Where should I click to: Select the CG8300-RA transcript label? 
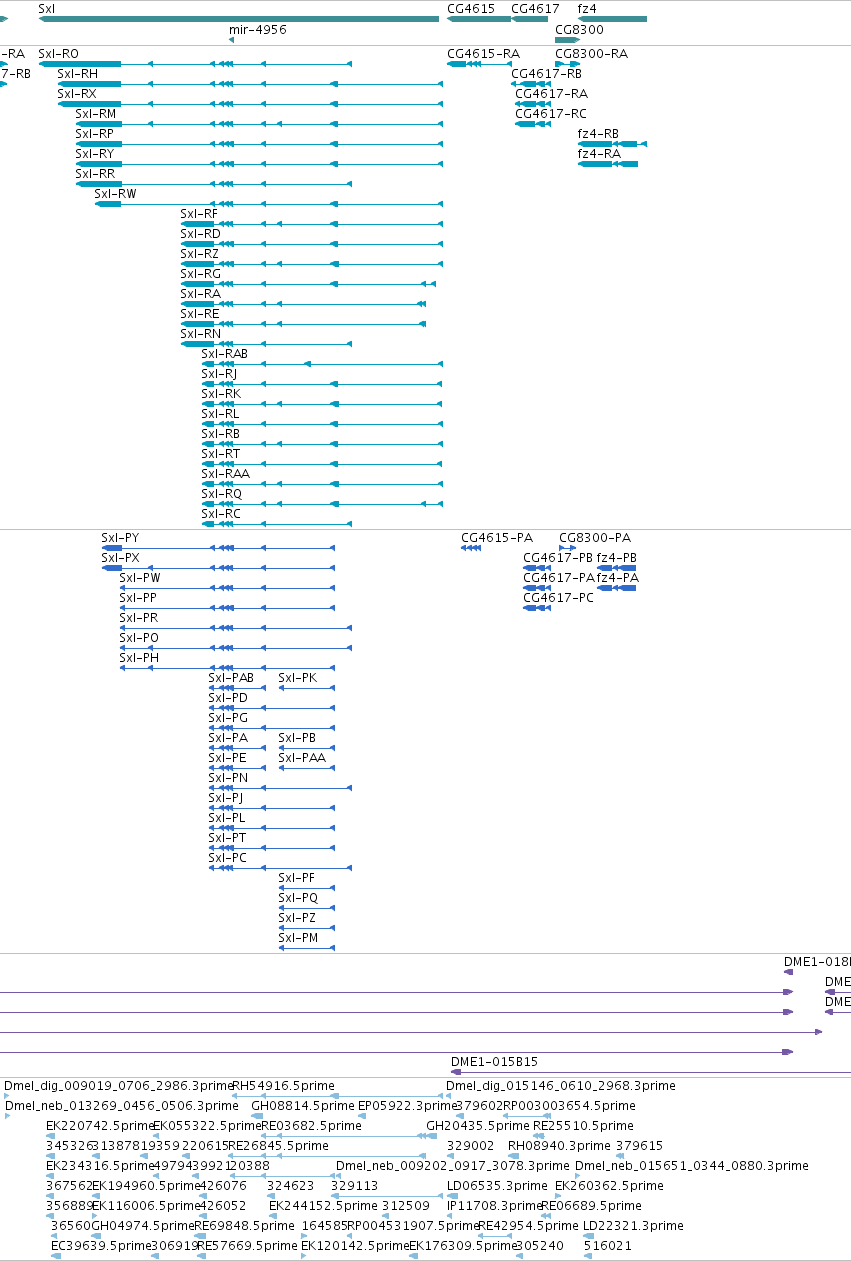tap(592, 54)
